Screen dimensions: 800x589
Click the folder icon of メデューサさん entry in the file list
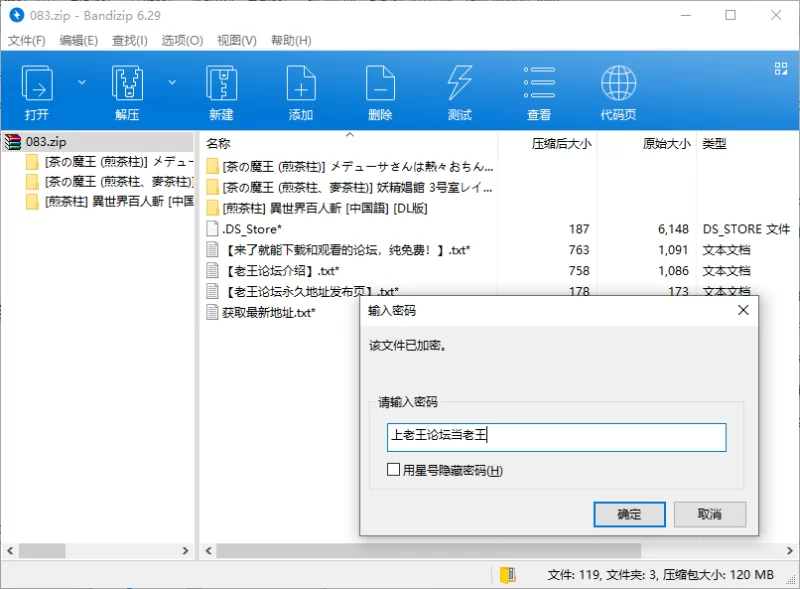click(213, 166)
